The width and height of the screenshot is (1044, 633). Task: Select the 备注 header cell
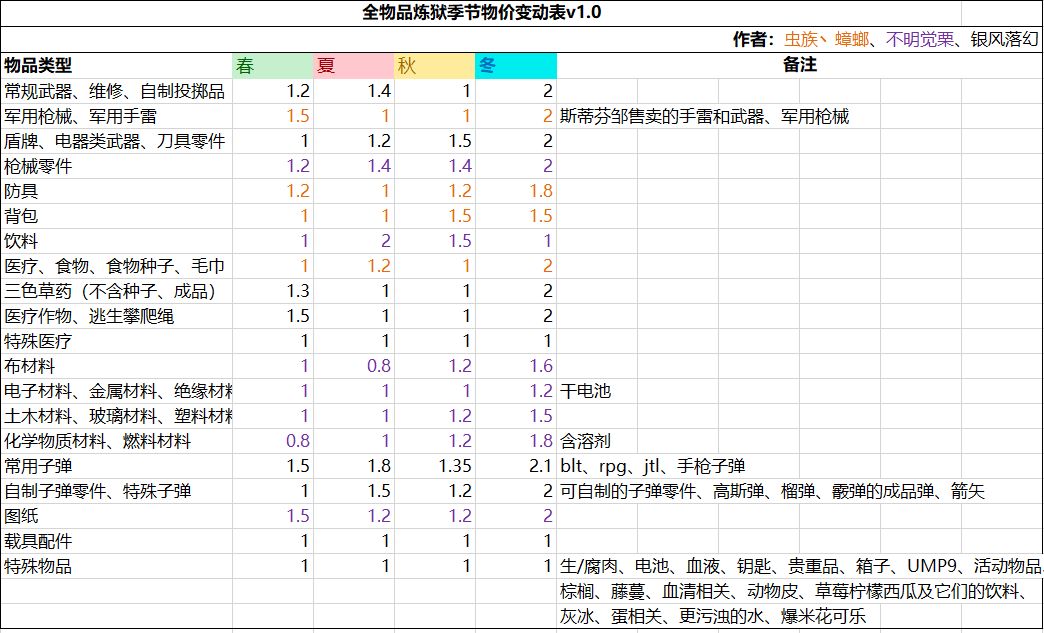coord(800,65)
